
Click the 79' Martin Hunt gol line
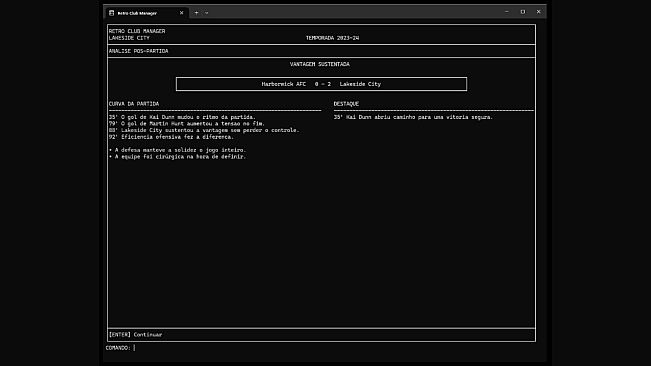tap(187, 124)
